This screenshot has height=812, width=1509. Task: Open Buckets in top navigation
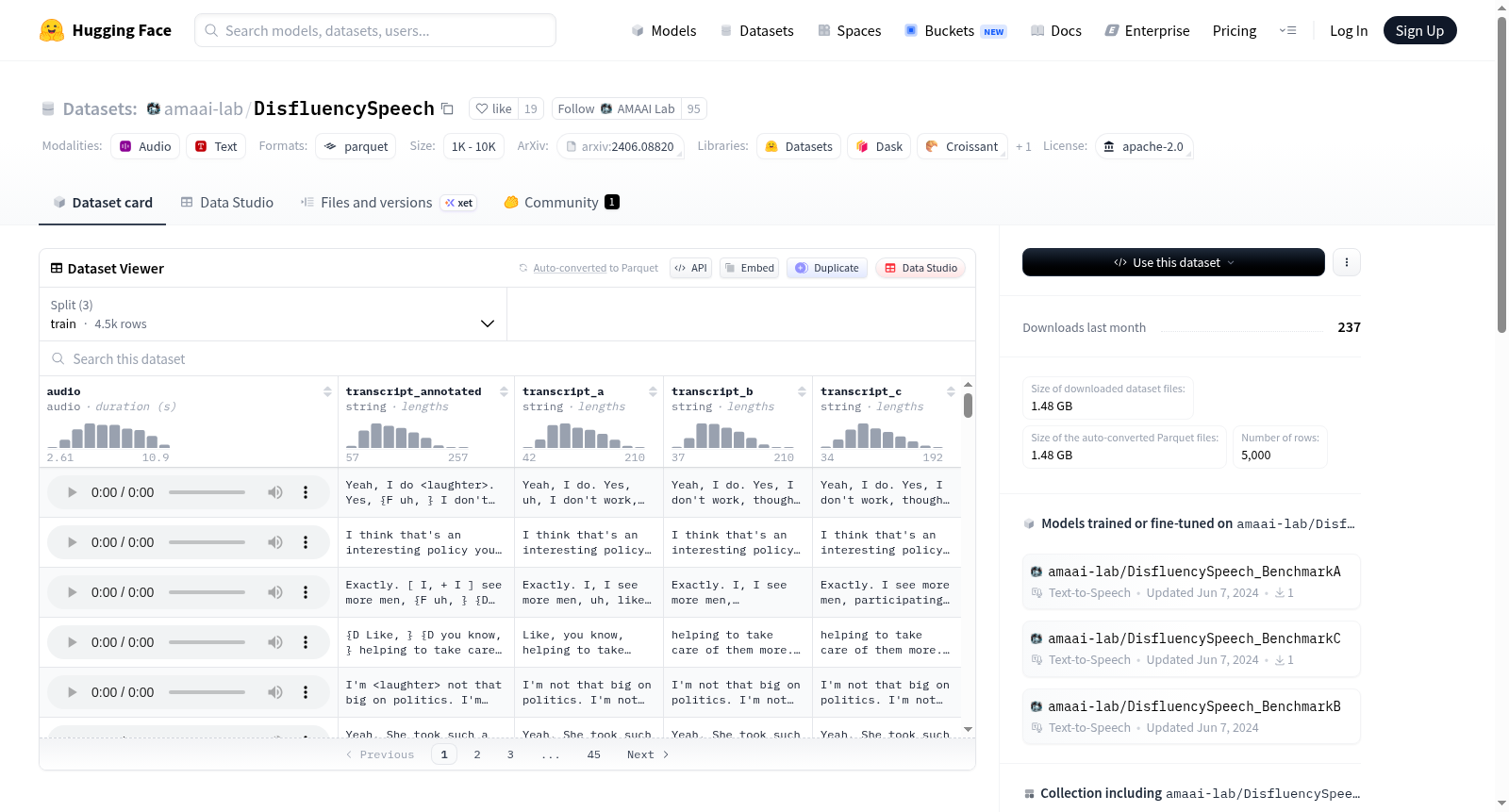(x=955, y=31)
